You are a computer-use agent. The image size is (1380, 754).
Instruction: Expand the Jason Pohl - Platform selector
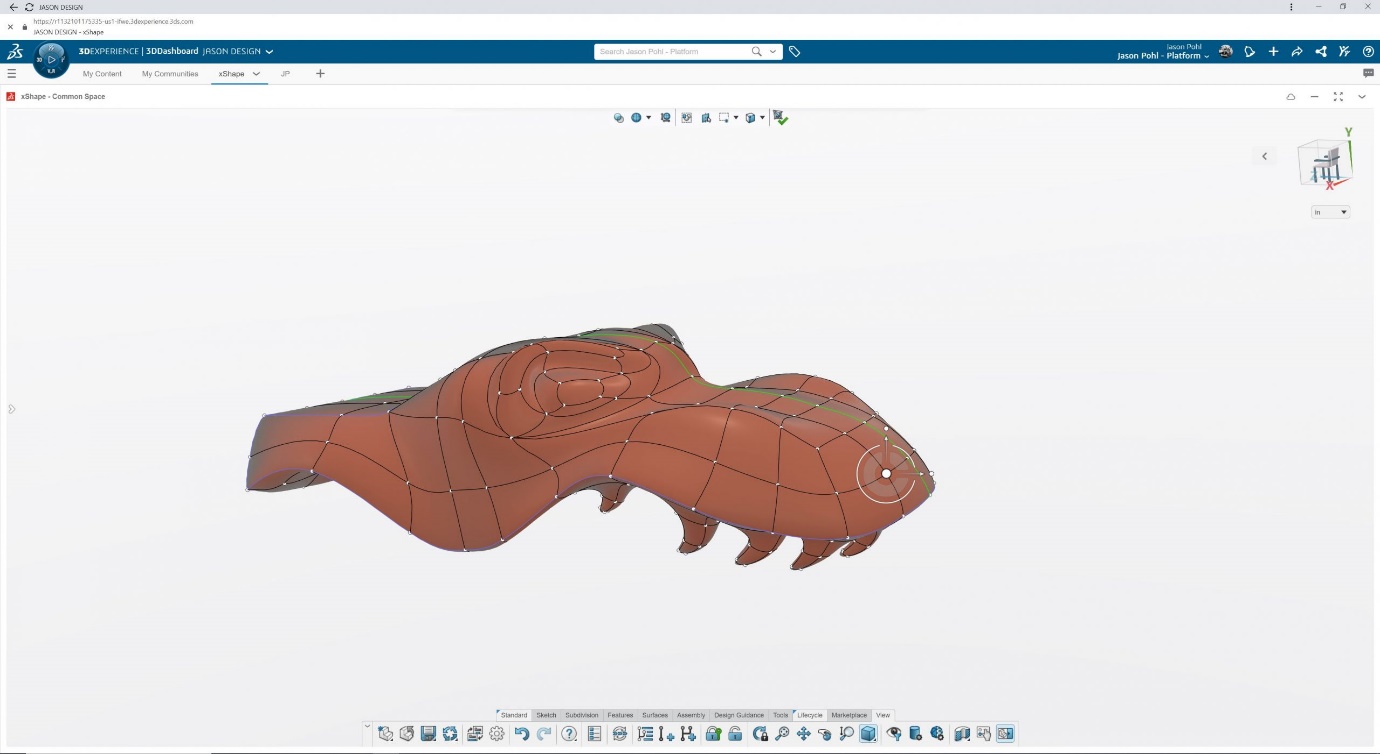click(1163, 57)
